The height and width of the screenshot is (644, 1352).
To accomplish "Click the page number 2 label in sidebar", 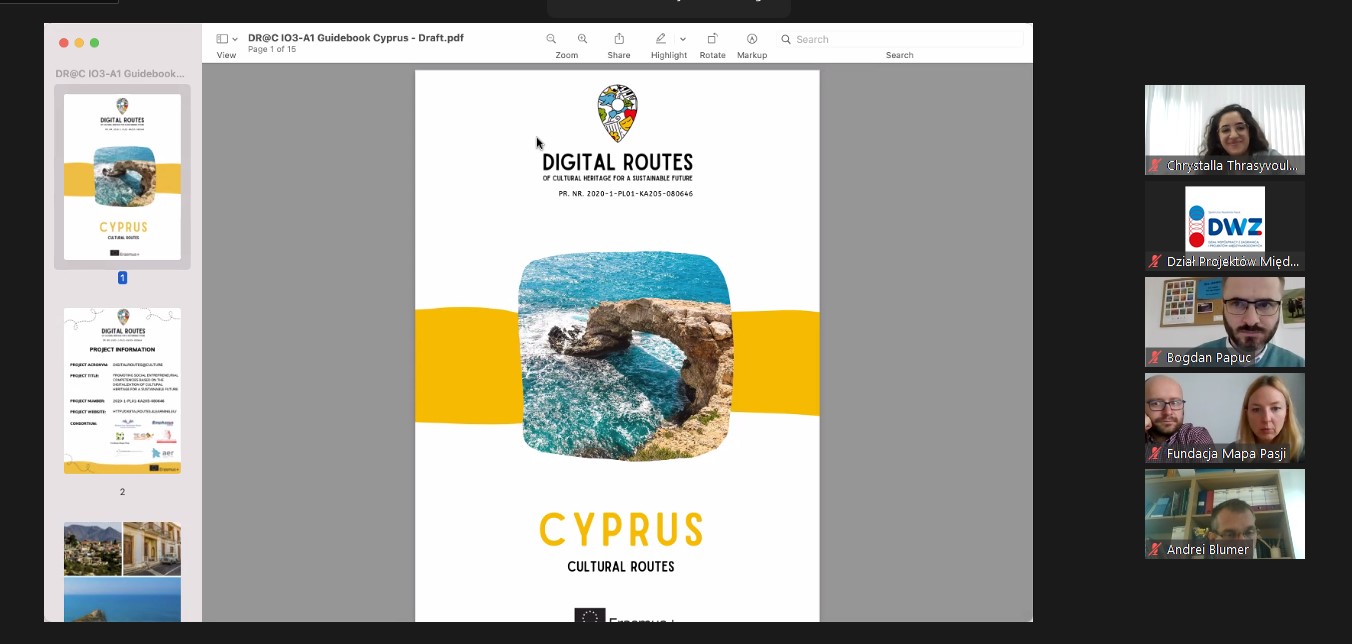I will coord(122,492).
